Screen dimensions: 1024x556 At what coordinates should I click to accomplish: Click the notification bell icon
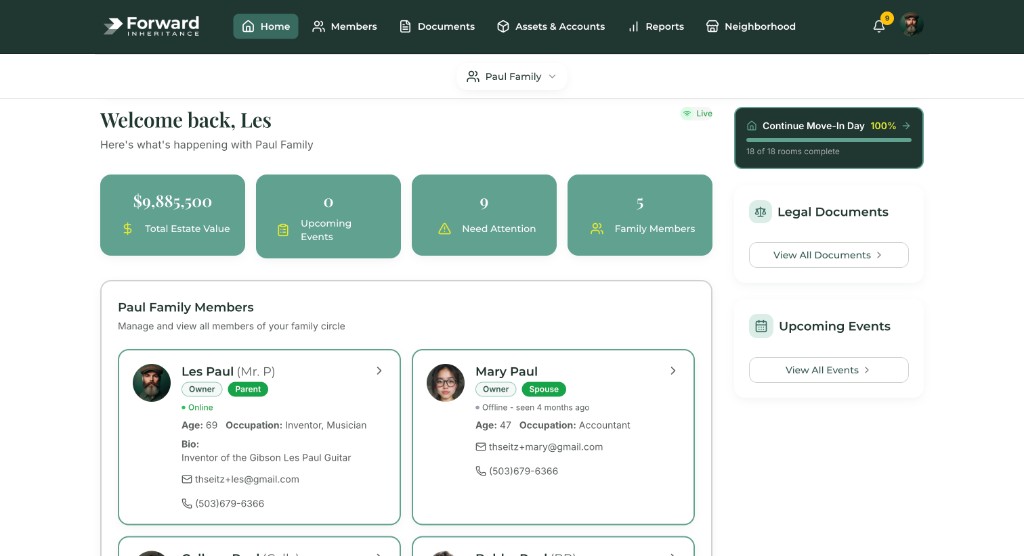[x=879, y=26]
